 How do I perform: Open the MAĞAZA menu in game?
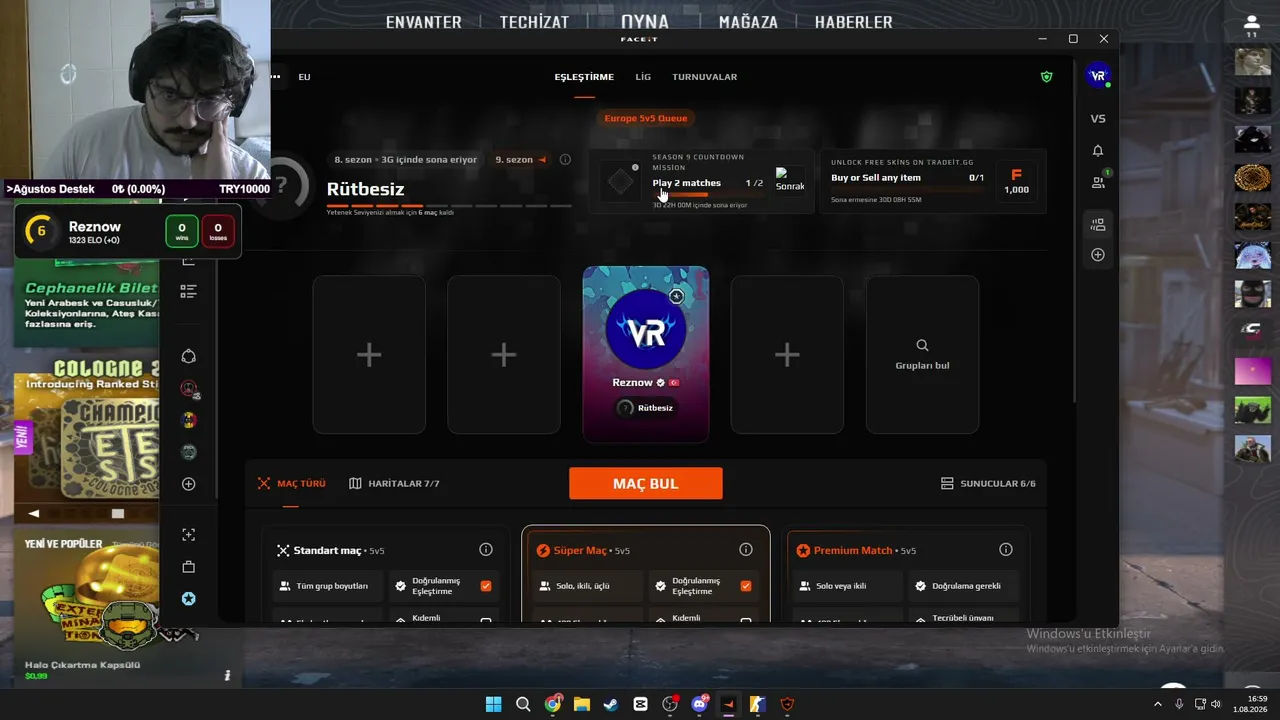tap(748, 22)
